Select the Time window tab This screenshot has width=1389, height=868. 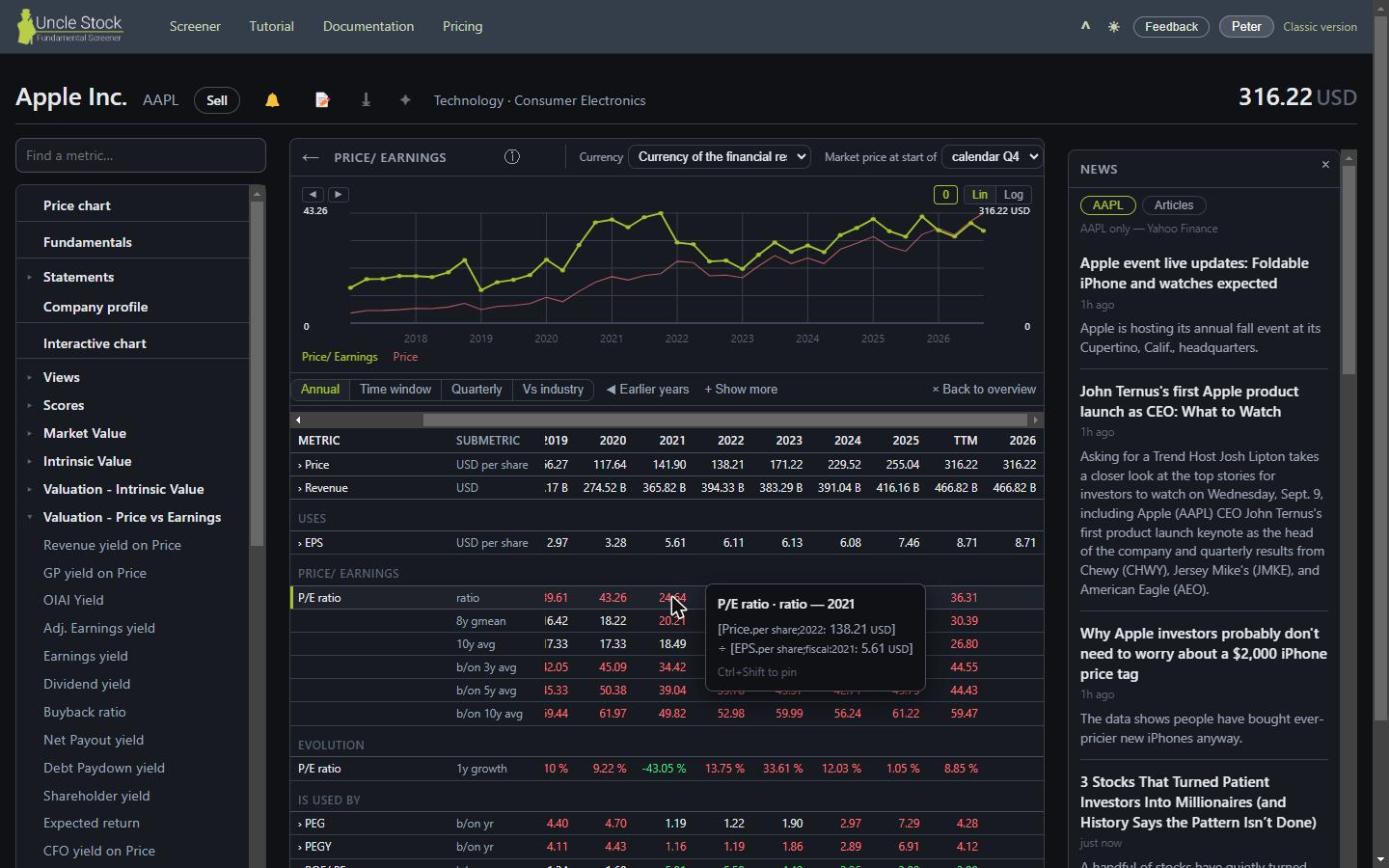tap(395, 390)
